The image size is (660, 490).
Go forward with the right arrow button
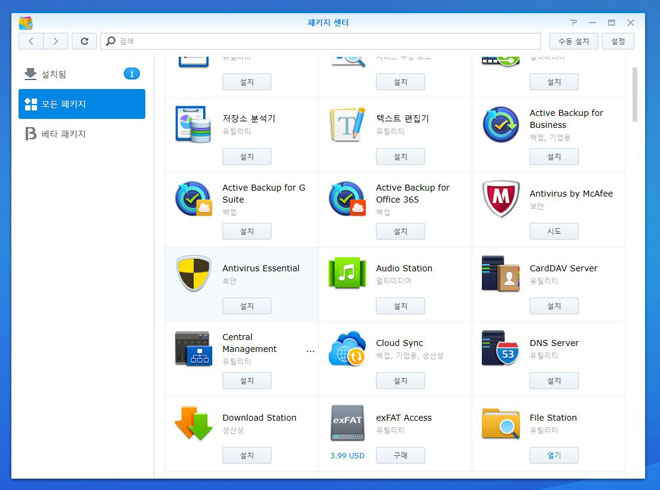pyautogui.click(x=56, y=41)
